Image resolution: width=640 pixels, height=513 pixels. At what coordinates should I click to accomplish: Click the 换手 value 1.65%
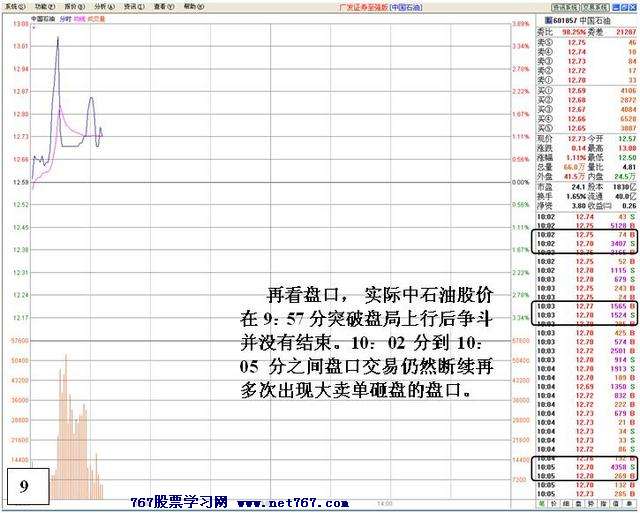[x=576, y=196]
